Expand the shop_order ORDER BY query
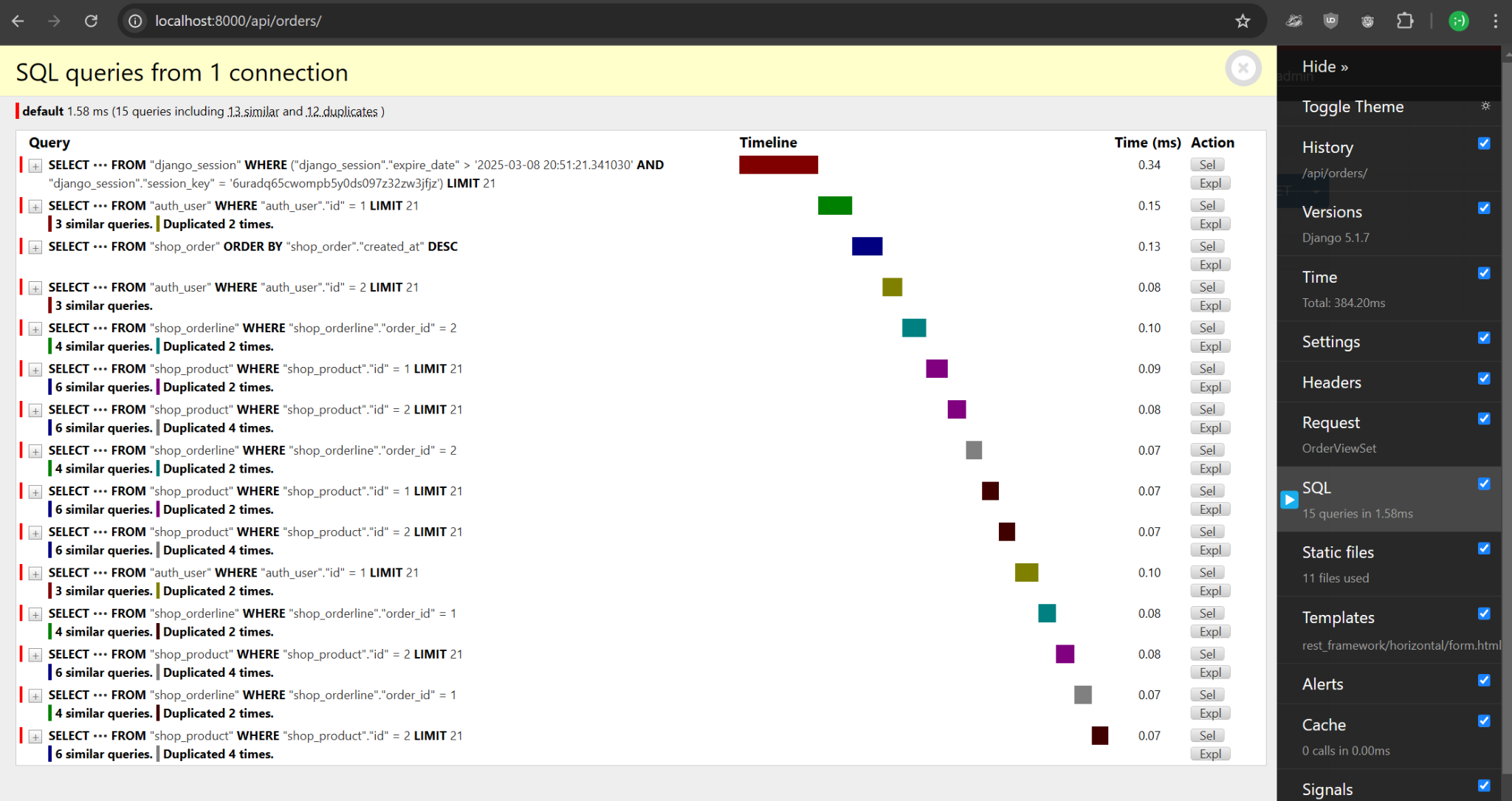Viewport: 1512px width, 801px height. (35, 247)
